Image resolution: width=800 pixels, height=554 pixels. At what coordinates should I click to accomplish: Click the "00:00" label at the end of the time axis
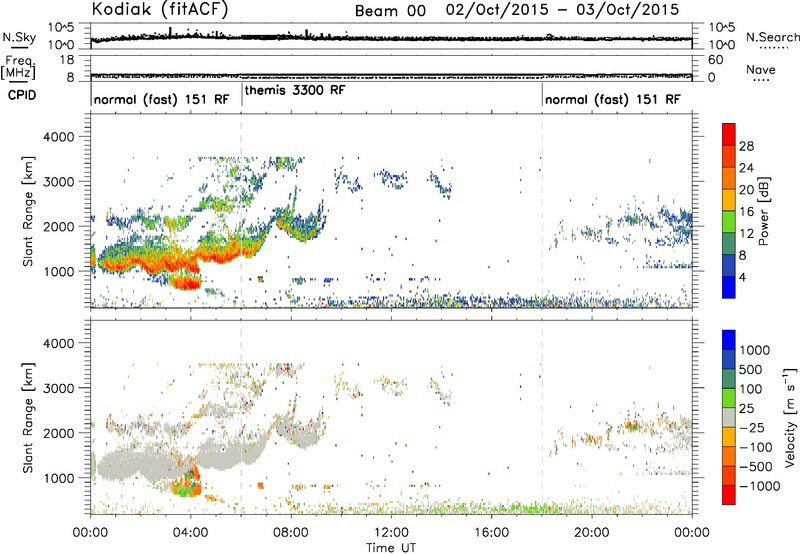point(692,533)
